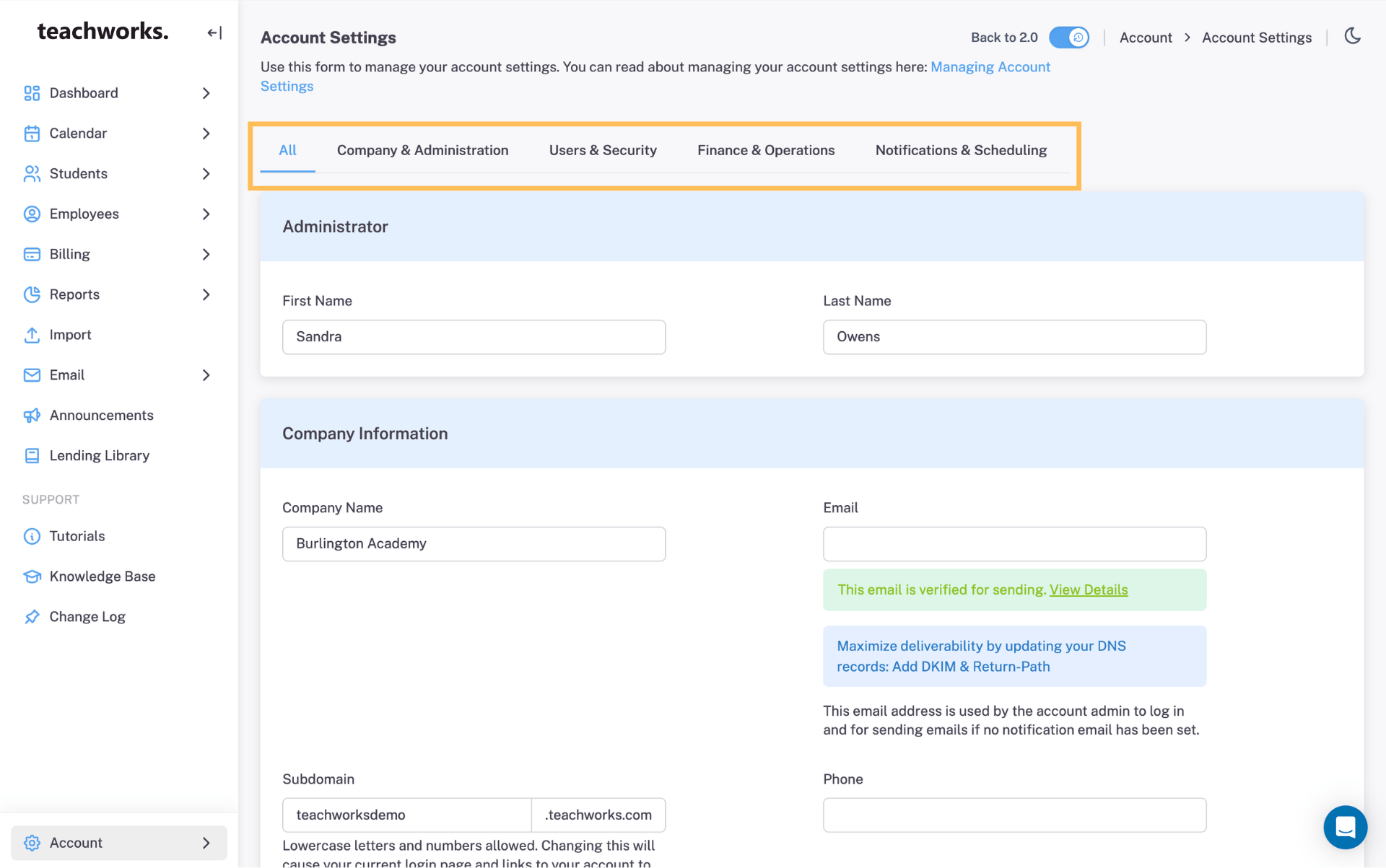Expand the Billing menu chevron
Viewport: 1386px width, 868px height.
pos(206,255)
